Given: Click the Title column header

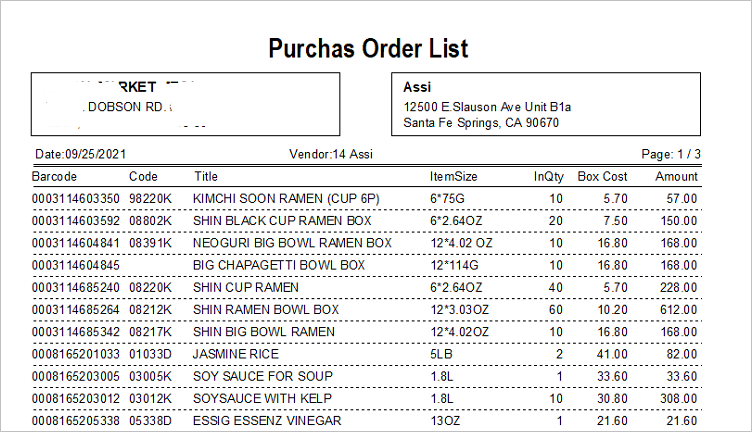Looking at the screenshot, I should [x=205, y=177].
